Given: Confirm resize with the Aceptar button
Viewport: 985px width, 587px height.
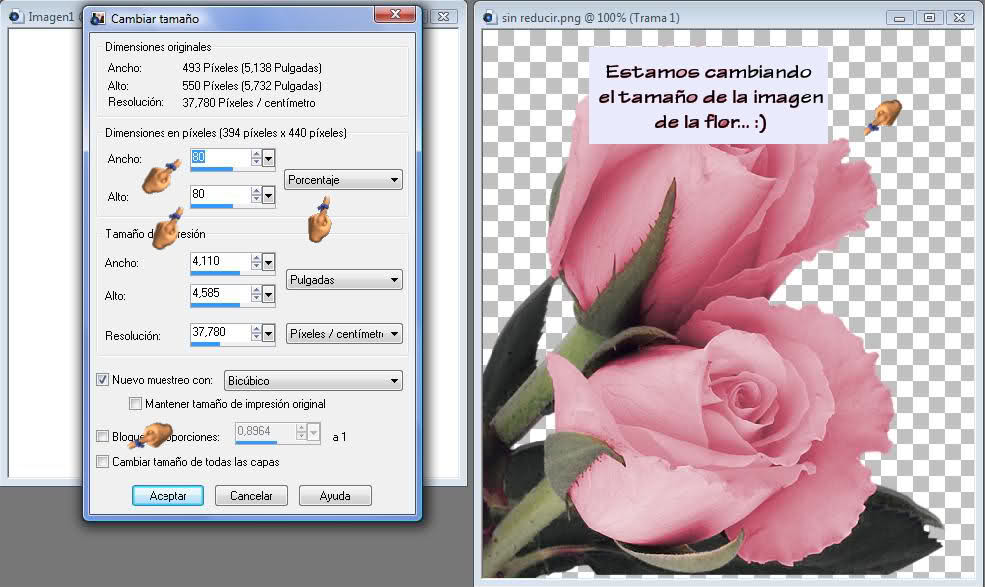Looking at the screenshot, I should (168, 495).
